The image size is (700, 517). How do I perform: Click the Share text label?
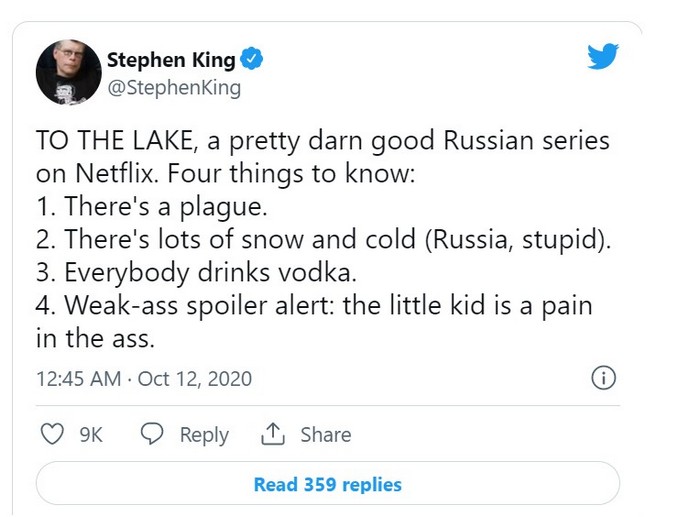325,434
